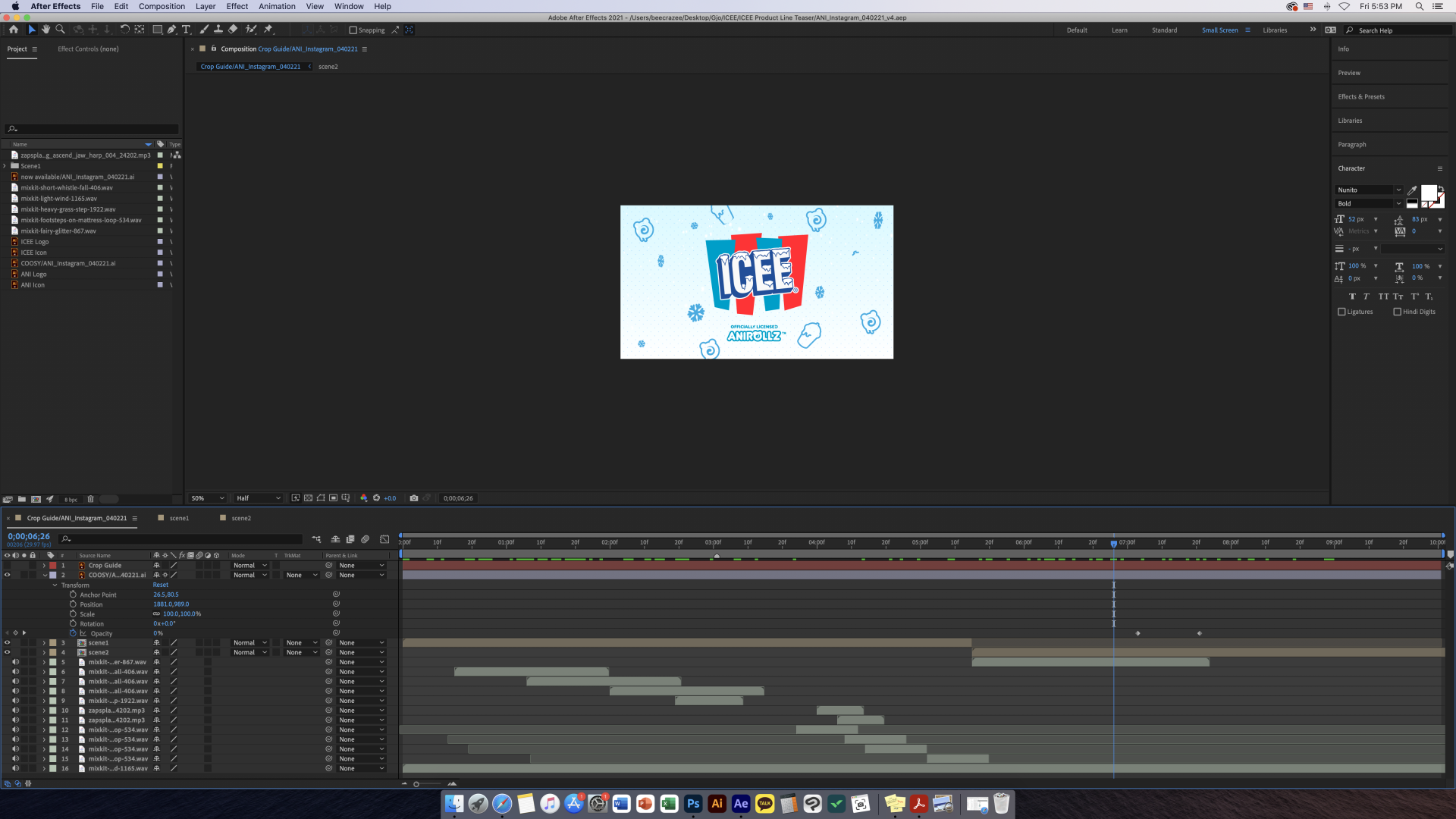Click the timeline layer search field
Image resolution: width=1456 pixels, height=819 pixels.
[182, 539]
